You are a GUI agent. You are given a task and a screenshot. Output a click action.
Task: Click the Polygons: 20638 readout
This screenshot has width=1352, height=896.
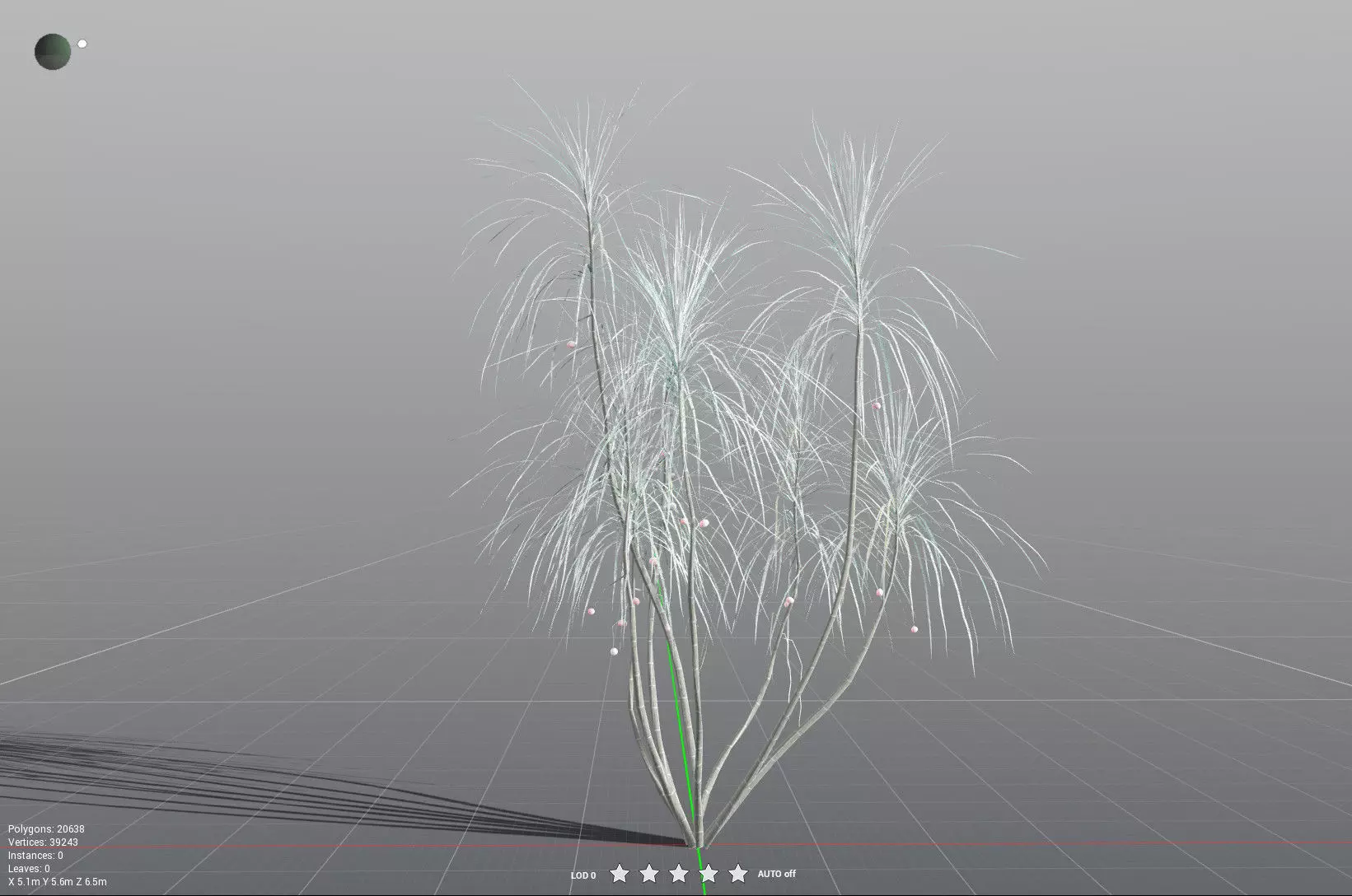[46, 829]
